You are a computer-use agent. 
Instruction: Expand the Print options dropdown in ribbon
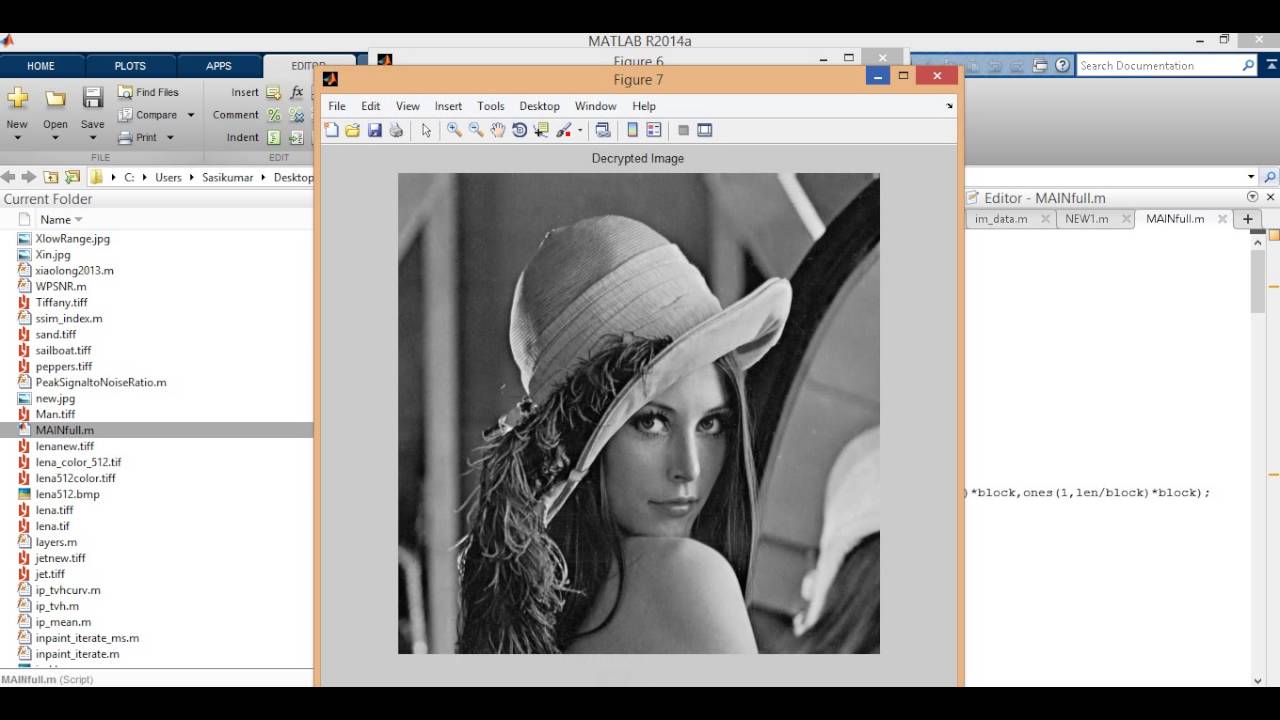pyautogui.click(x=170, y=138)
